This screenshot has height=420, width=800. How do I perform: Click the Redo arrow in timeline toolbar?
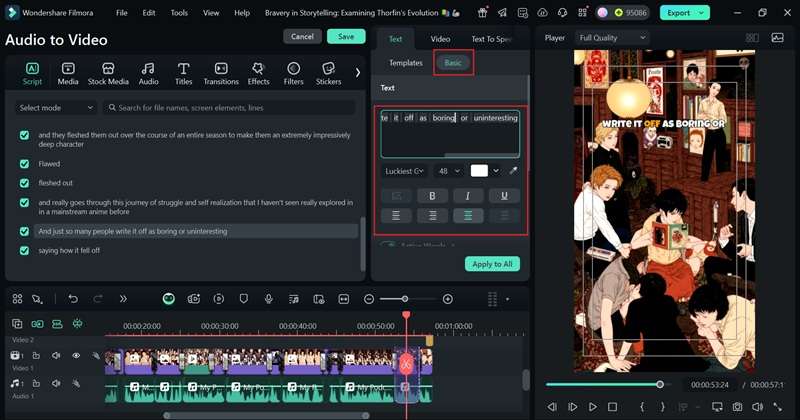coord(98,299)
